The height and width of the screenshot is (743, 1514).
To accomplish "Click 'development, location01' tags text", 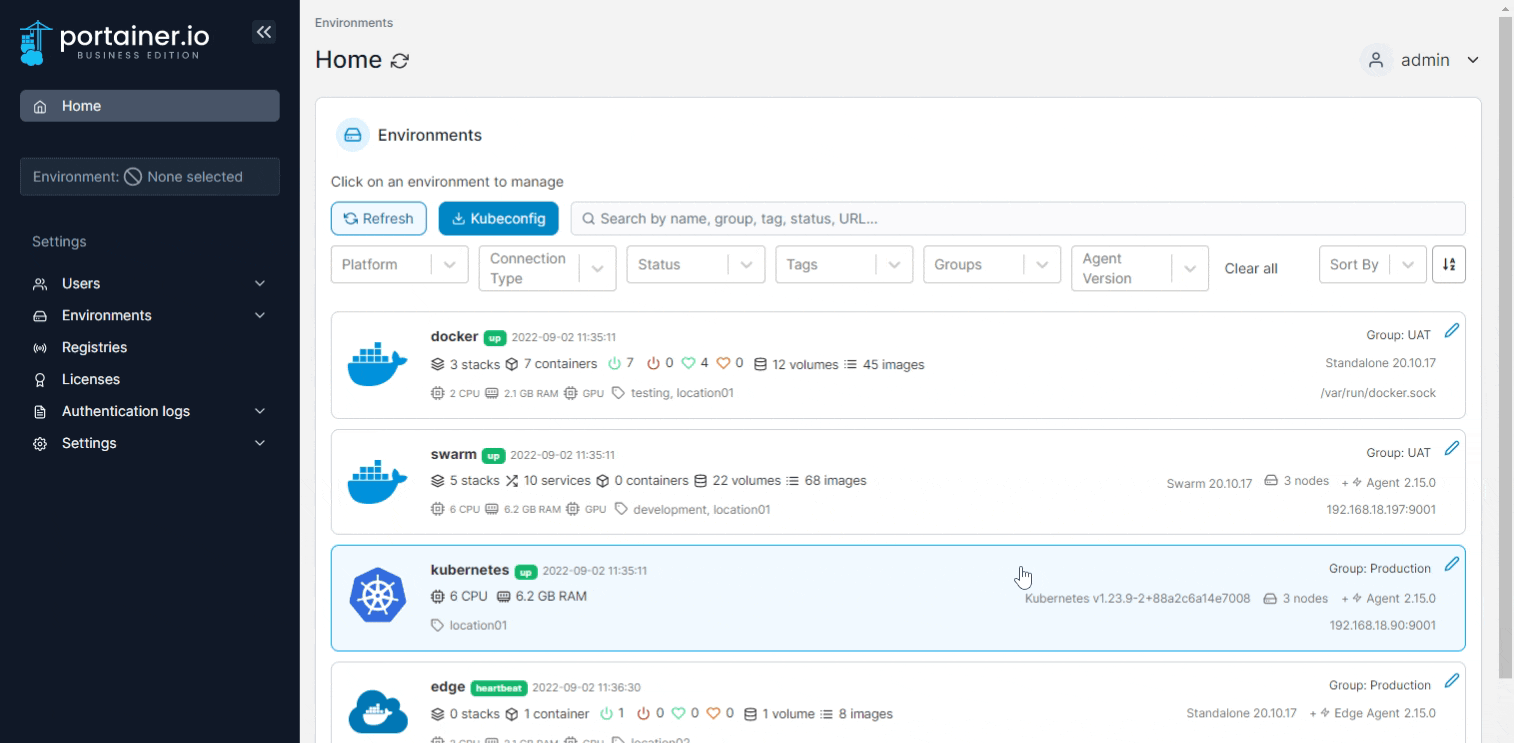I will (702, 510).
